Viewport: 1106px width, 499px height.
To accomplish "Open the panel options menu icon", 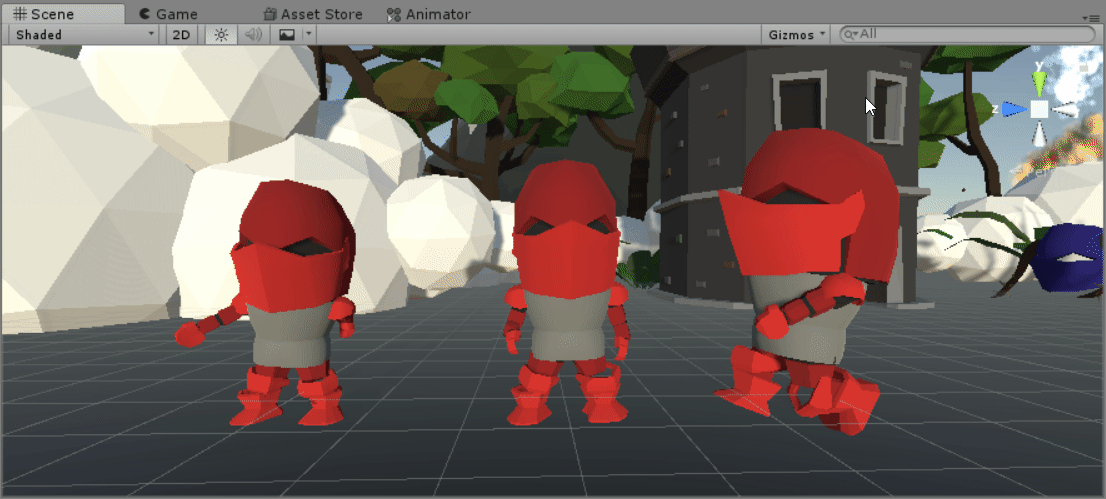I will [1090, 18].
